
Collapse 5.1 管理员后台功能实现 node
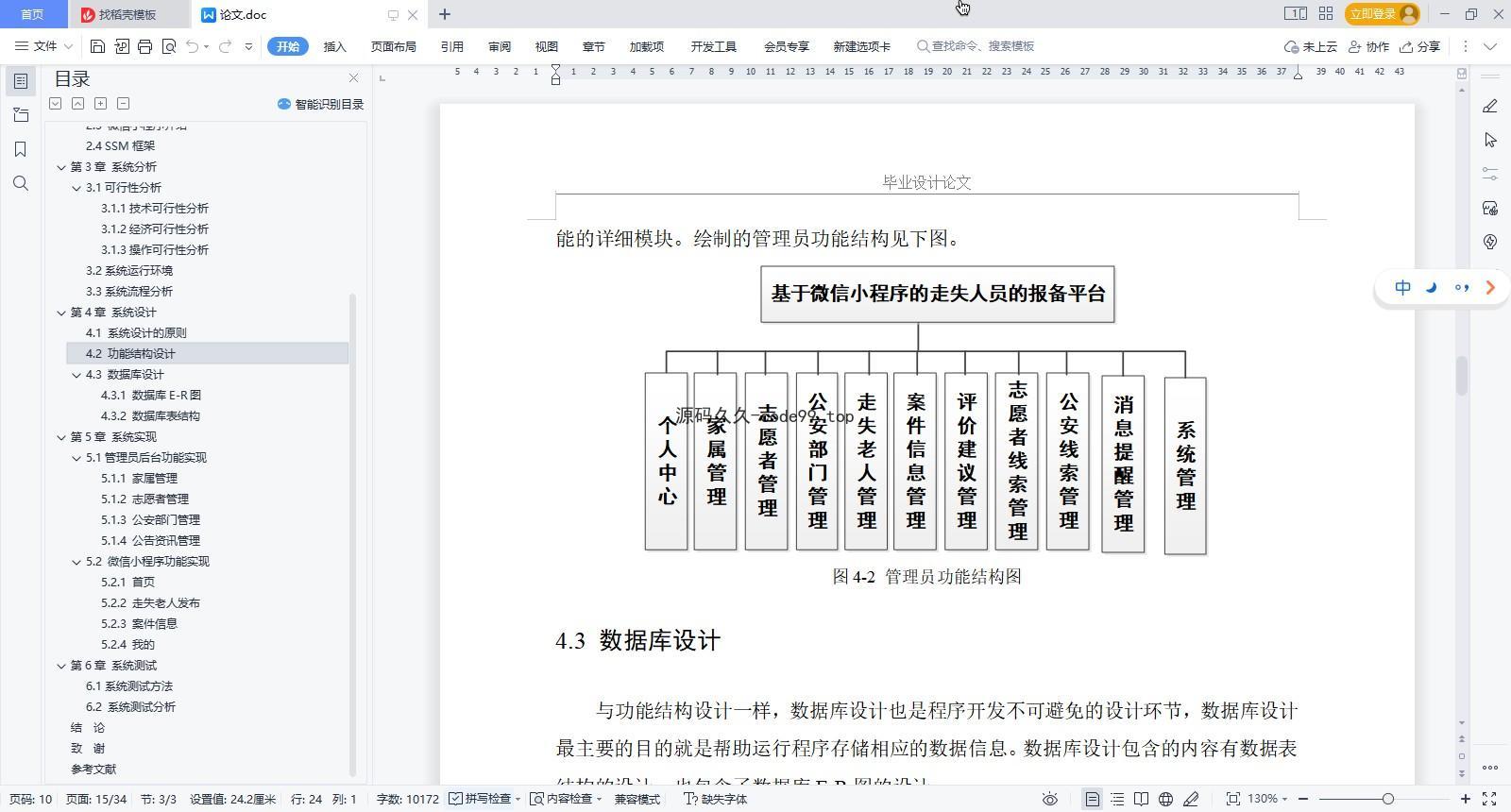[76, 458]
